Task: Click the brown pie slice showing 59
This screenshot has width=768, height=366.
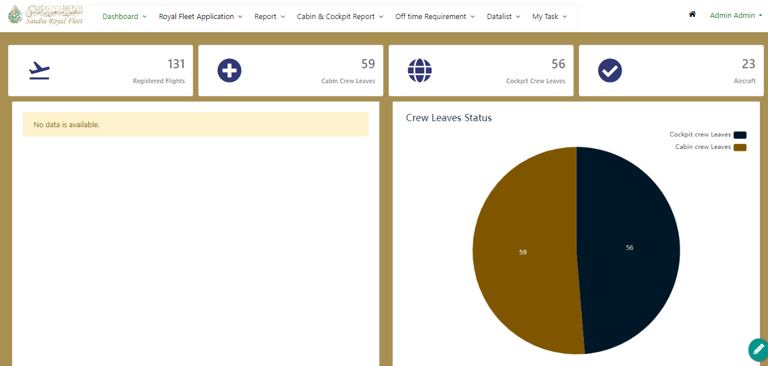Action: pos(523,252)
